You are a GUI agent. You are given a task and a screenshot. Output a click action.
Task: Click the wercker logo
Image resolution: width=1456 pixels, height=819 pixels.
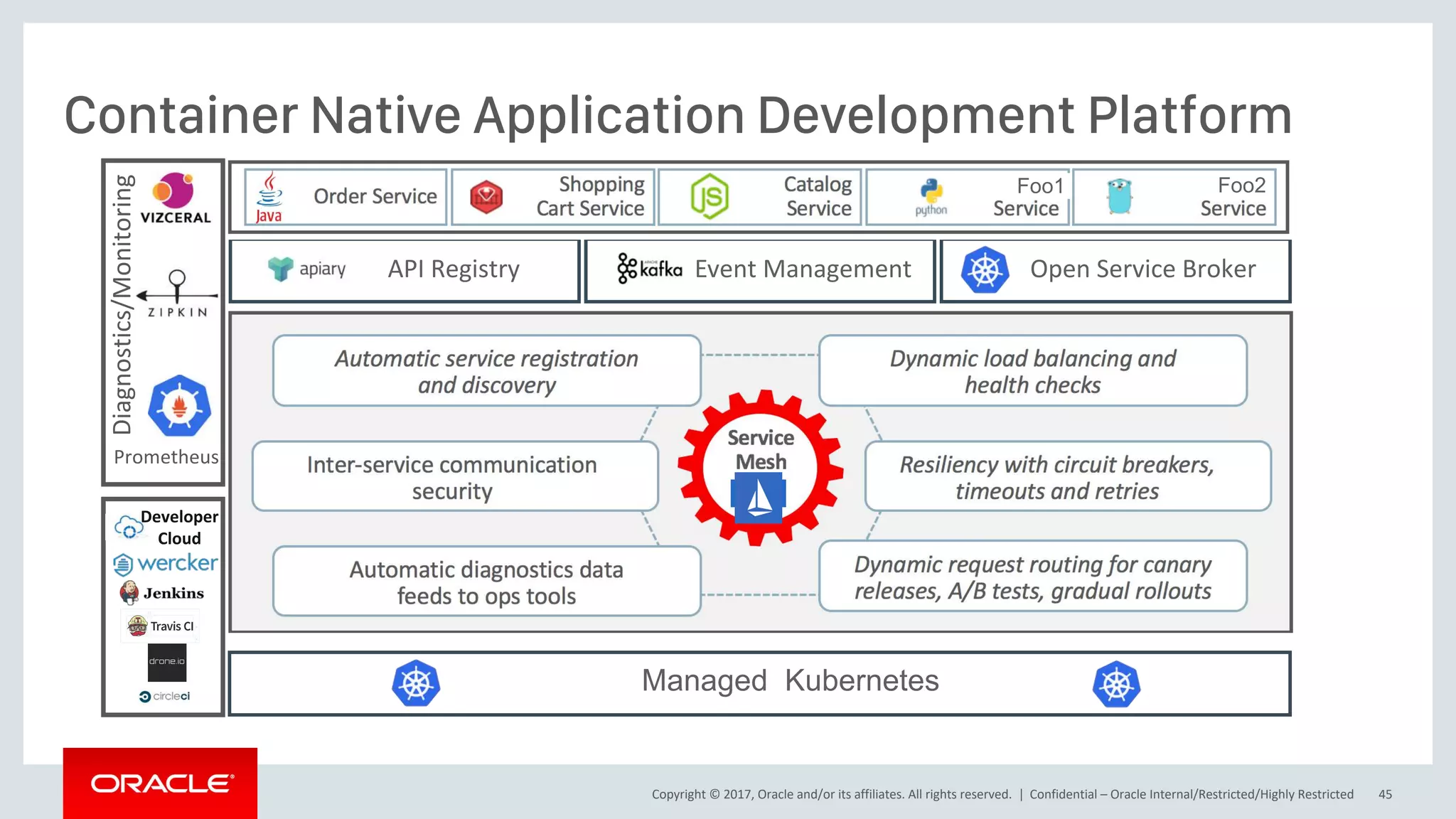coord(165,564)
